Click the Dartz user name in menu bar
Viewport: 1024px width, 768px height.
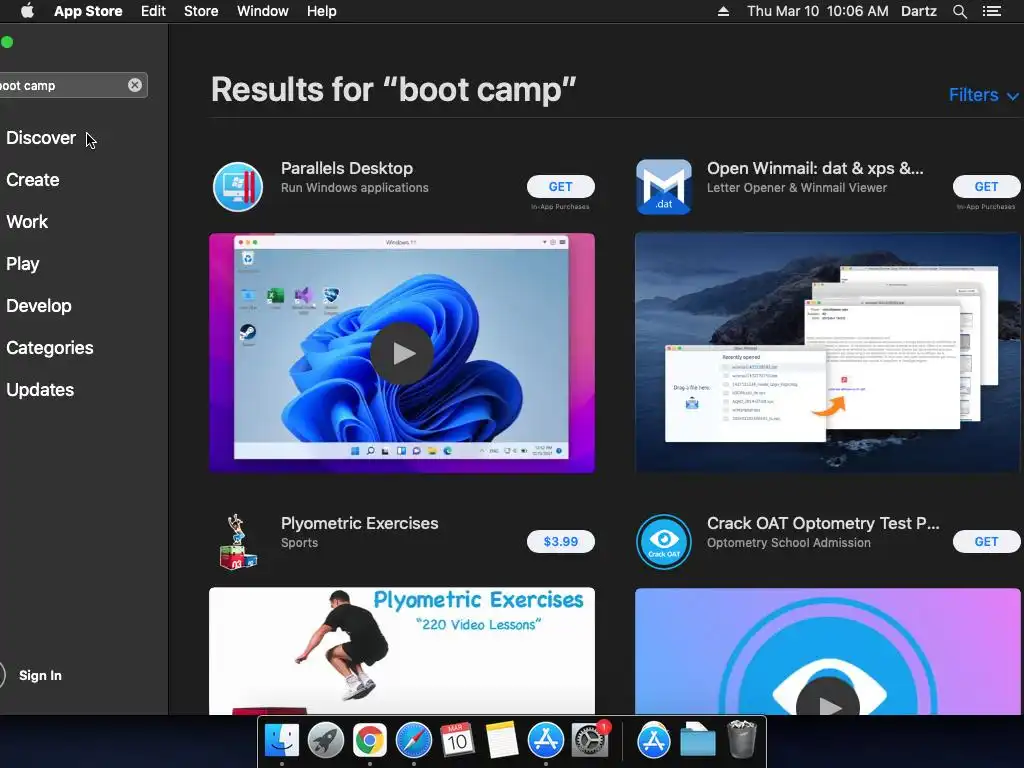coord(918,11)
